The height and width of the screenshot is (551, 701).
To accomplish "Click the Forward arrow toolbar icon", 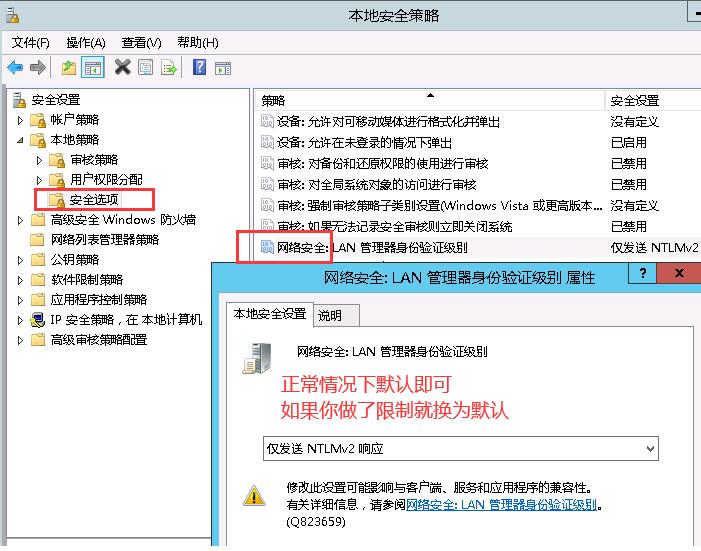I will click(38, 68).
